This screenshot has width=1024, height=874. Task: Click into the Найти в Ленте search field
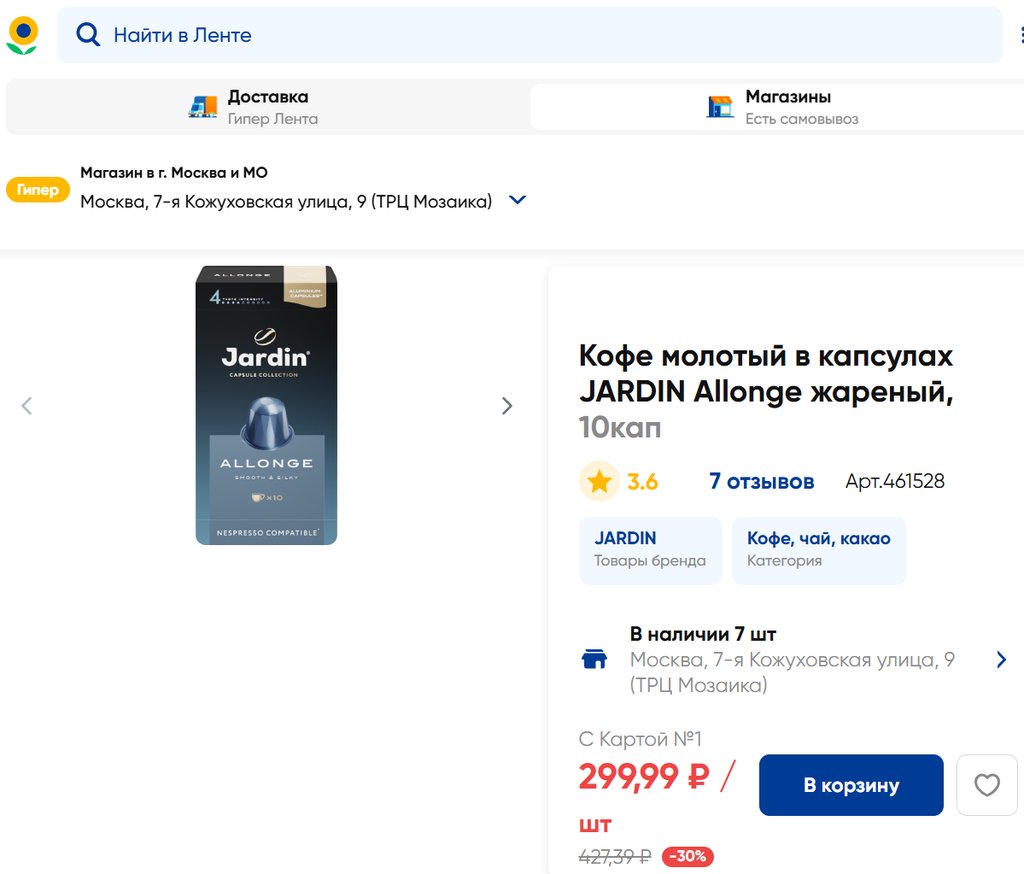tap(540, 35)
